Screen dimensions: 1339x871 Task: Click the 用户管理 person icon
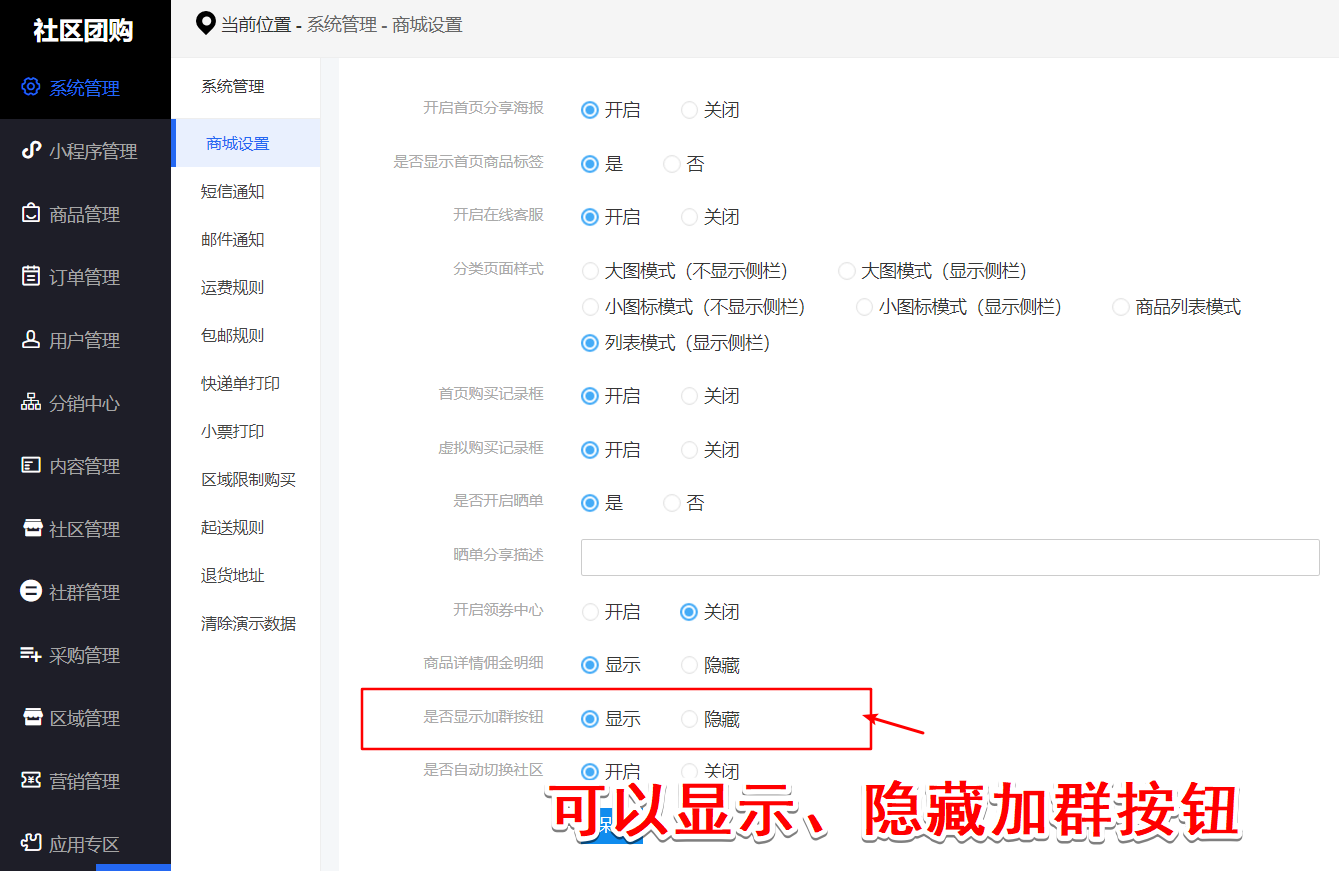coord(31,339)
